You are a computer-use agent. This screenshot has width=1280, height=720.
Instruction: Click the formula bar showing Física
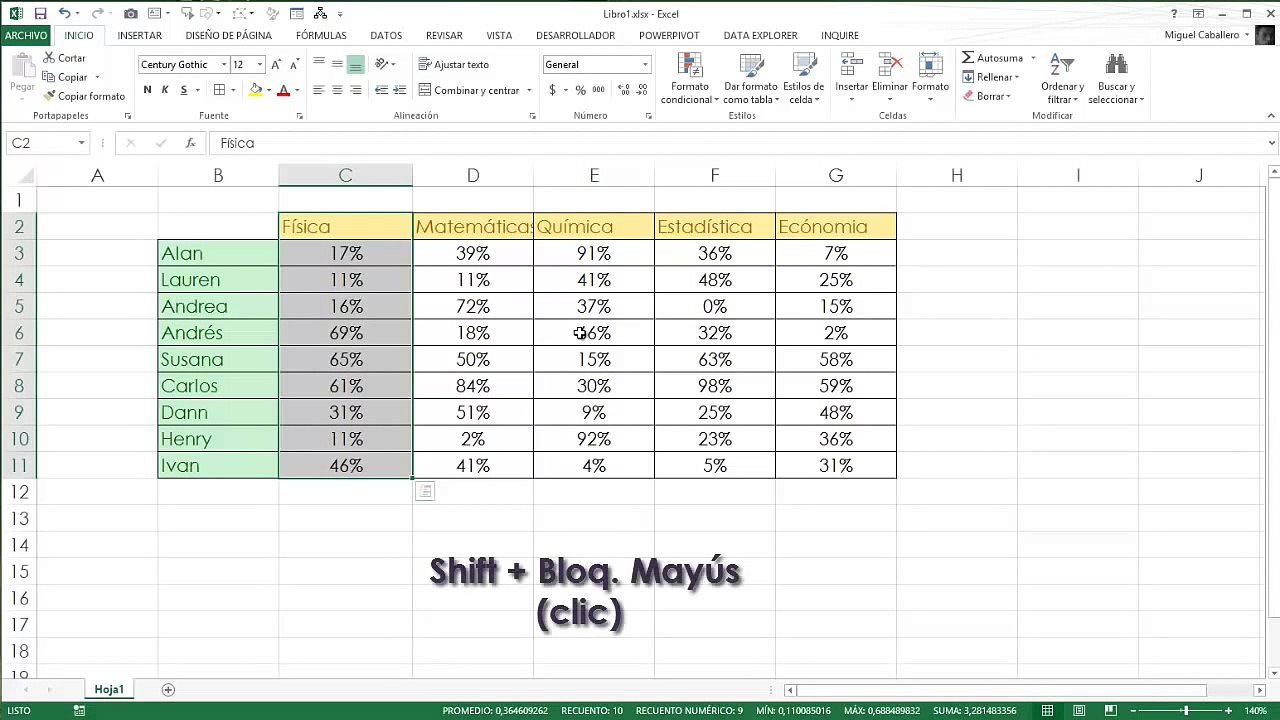pyautogui.click(x=738, y=143)
